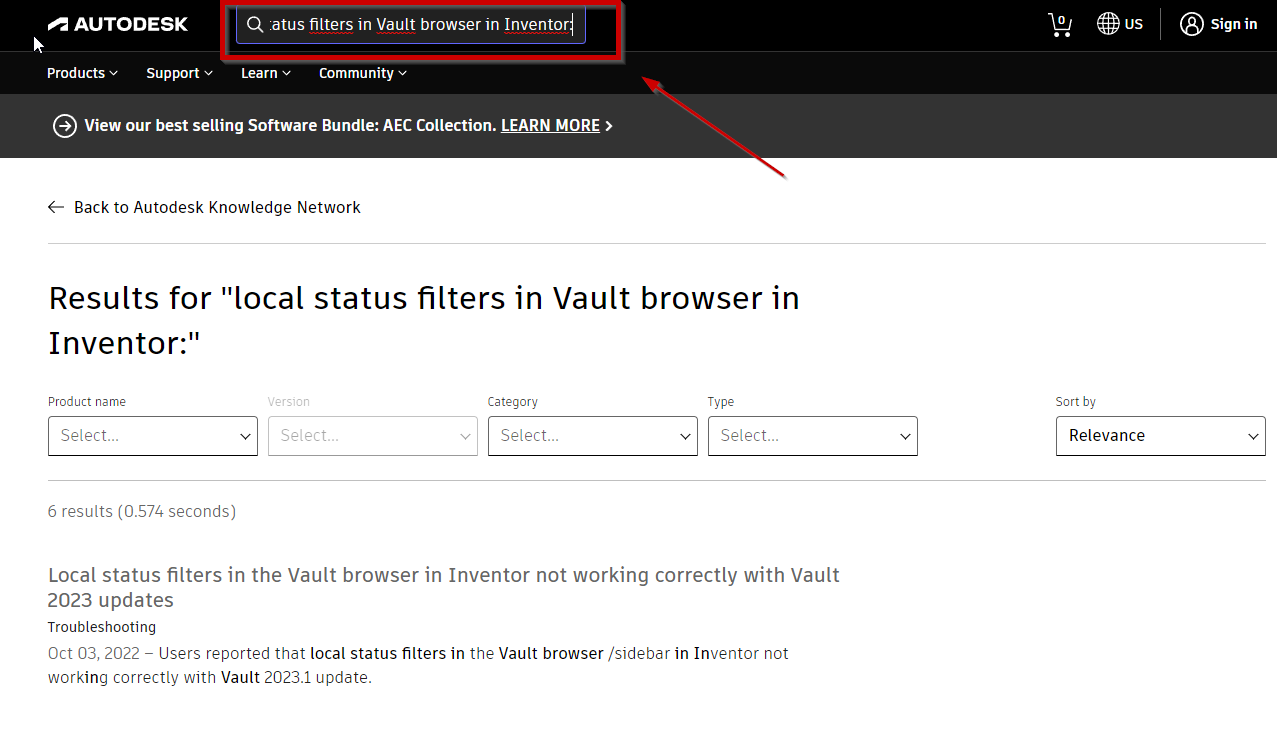Click the LEARN MORE chevron arrow
1277x730 pixels.
pos(608,126)
